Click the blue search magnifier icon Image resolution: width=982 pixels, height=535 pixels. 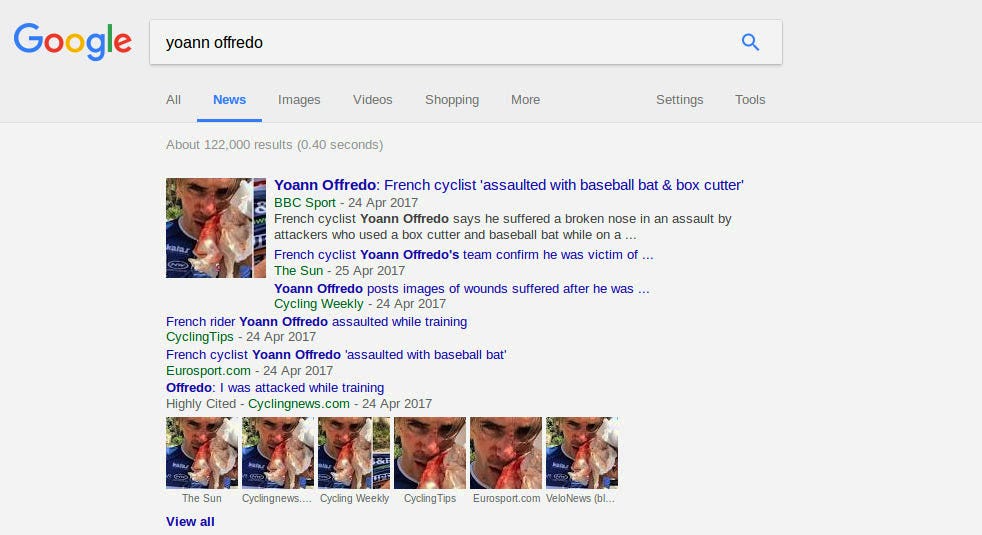pyautogui.click(x=750, y=42)
